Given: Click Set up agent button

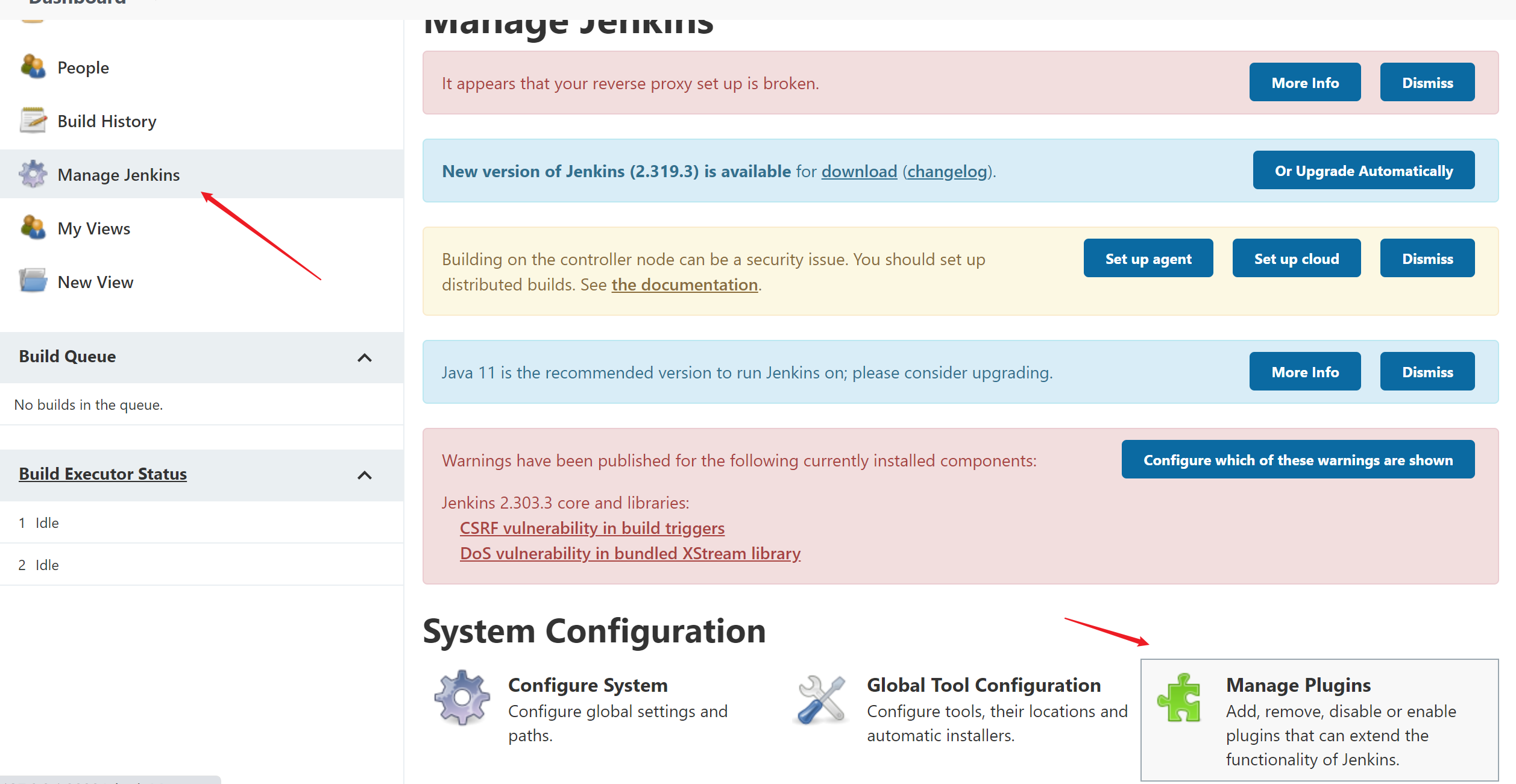Looking at the screenshot, I should [x=1148, y=259].
